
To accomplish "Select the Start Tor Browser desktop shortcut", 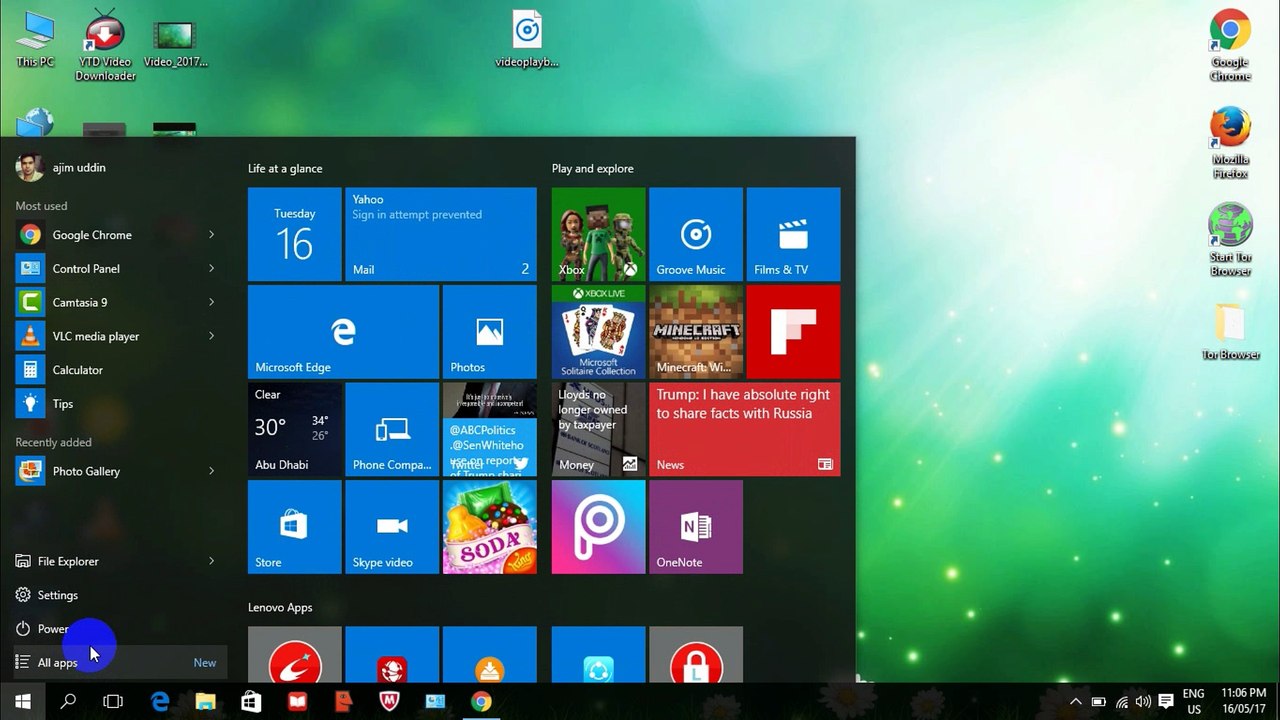I will [x=1231, y=240].
